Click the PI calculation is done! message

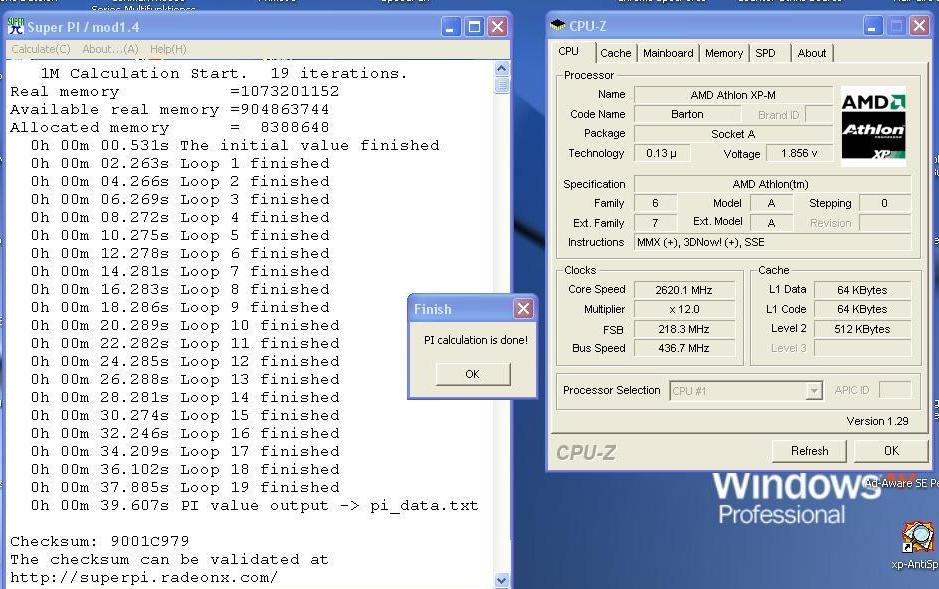[x=476, y=340]
